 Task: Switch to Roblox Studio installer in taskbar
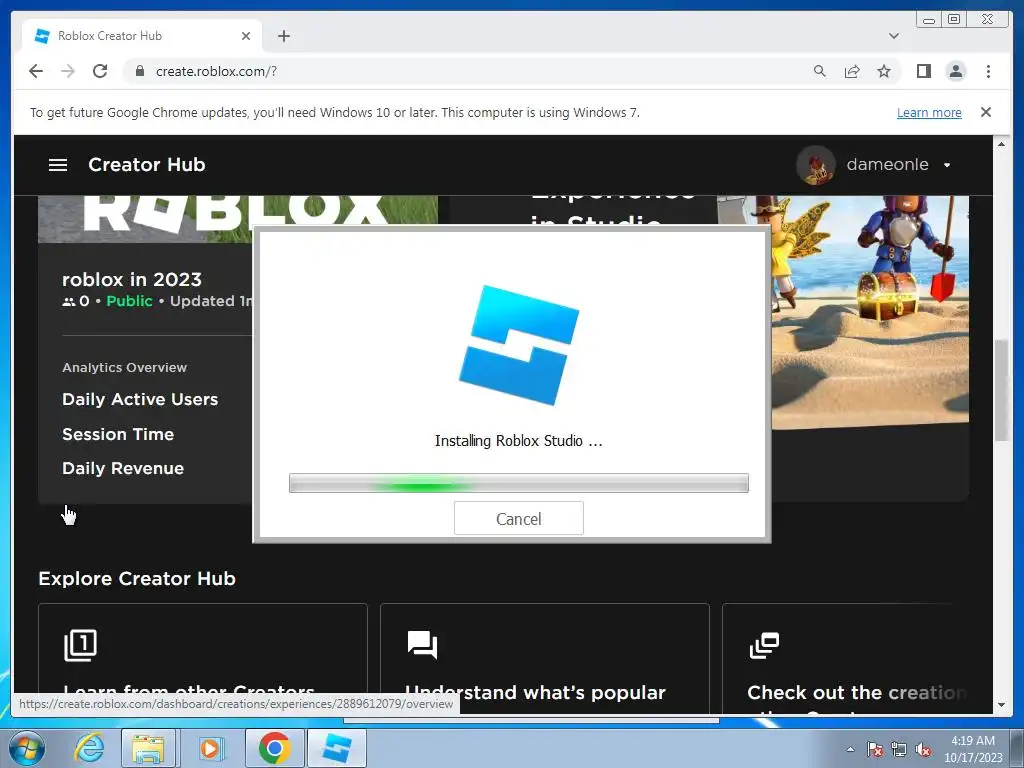point(336,748)
